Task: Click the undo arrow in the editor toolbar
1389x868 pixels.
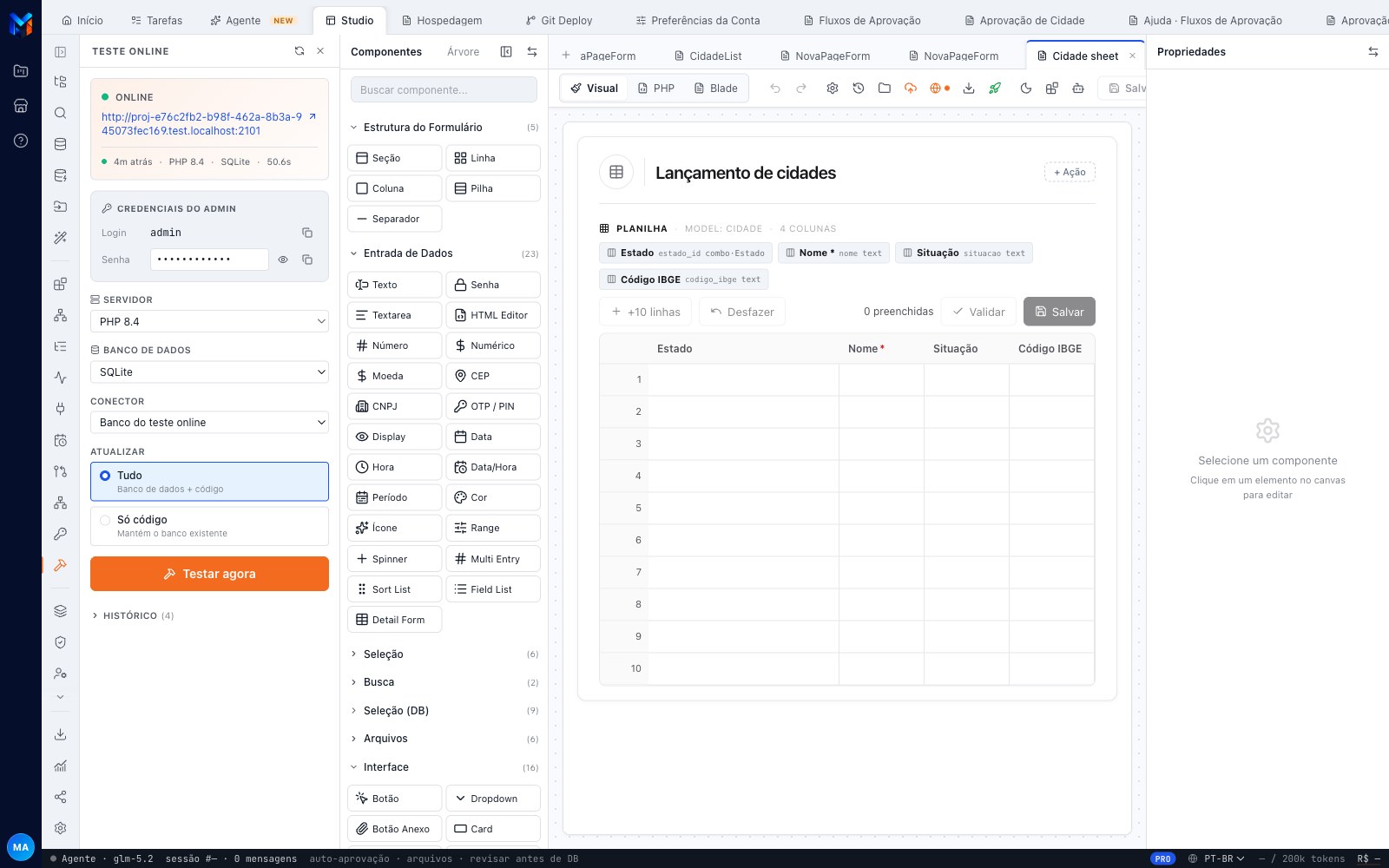Action: [775, 89]
